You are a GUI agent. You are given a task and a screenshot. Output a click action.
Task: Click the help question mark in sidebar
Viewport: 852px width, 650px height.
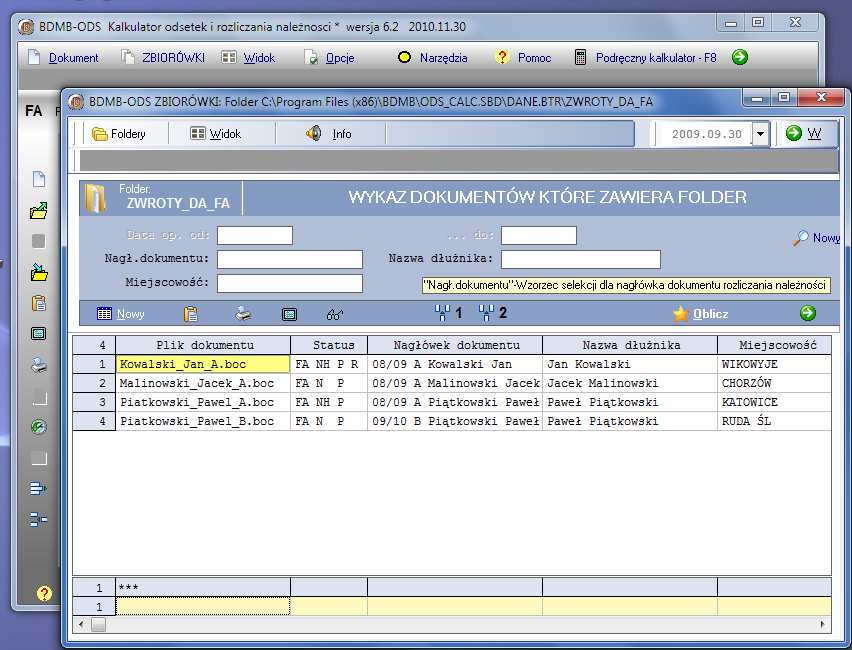pos(43,593)
